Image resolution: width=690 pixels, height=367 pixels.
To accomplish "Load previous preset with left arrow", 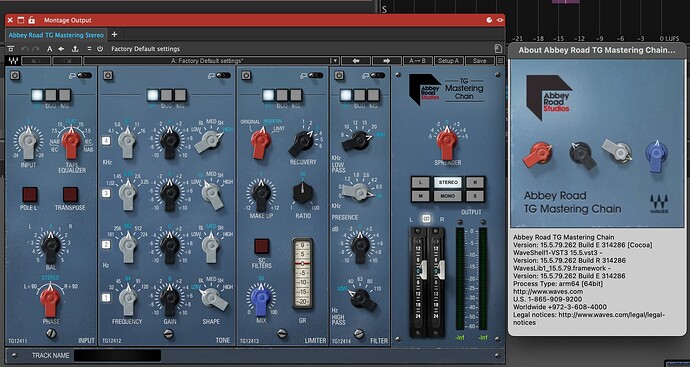I will coord(356,61).
